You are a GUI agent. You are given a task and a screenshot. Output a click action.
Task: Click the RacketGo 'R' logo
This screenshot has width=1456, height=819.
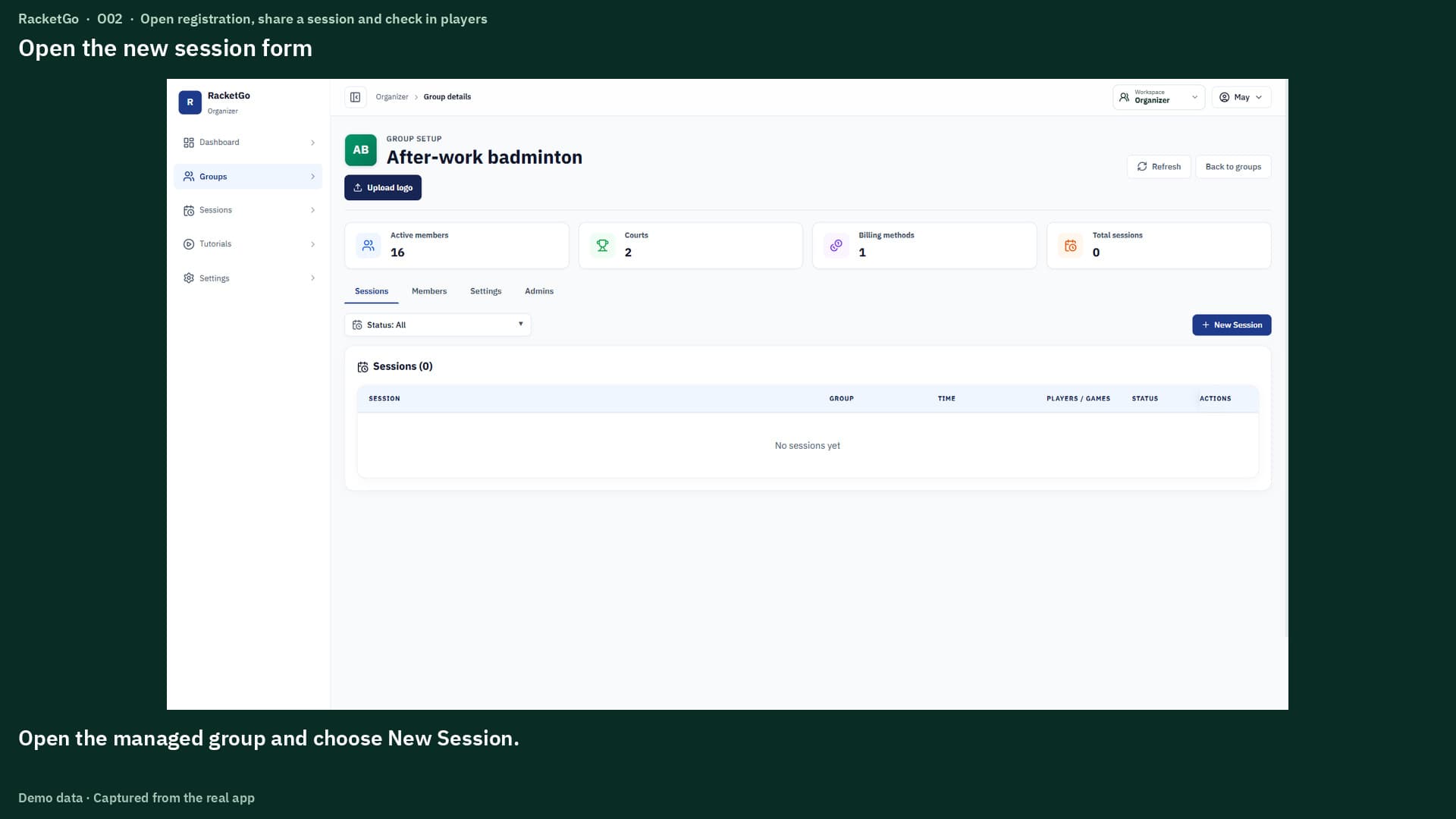click(190, 102)
